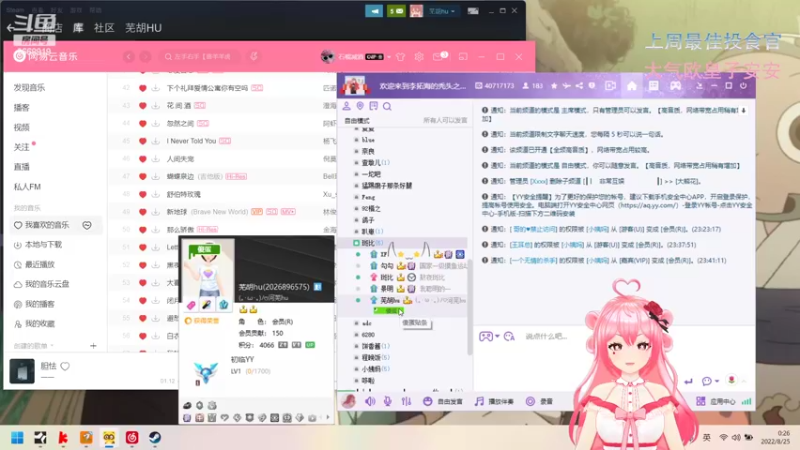Image resolution: width=800 pixels, height=450 pixels.
Task: Click the mini mode icon in NetEase header
Action: click(x=463, y=57)
